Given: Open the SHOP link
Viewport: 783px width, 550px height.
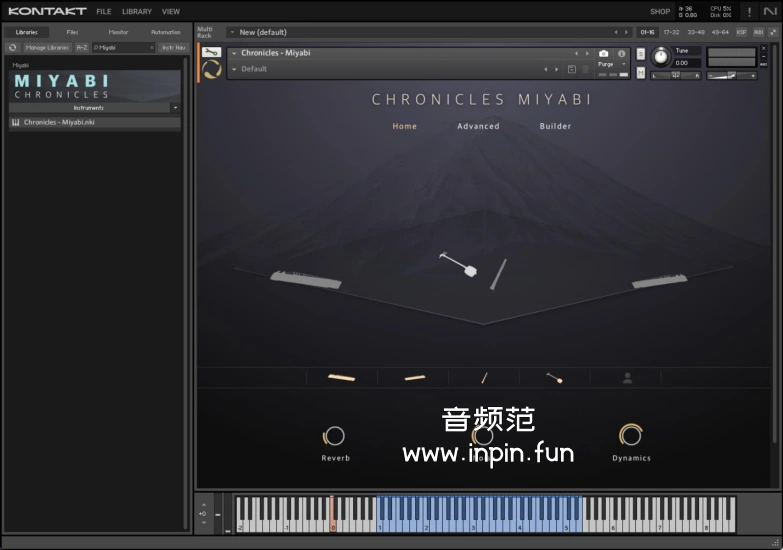Looking at the screenshot, I should (x=660, y=11).
